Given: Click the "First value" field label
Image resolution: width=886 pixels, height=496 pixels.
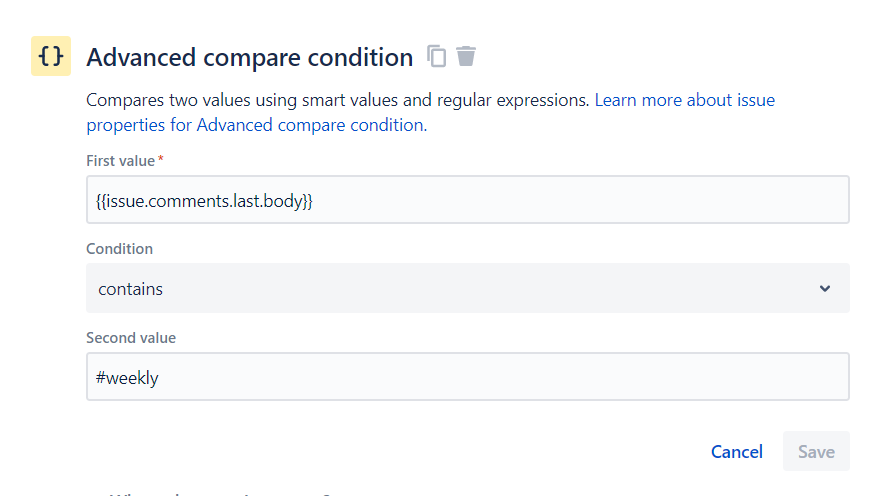Looking at the screenshot, I should [120, 161].
